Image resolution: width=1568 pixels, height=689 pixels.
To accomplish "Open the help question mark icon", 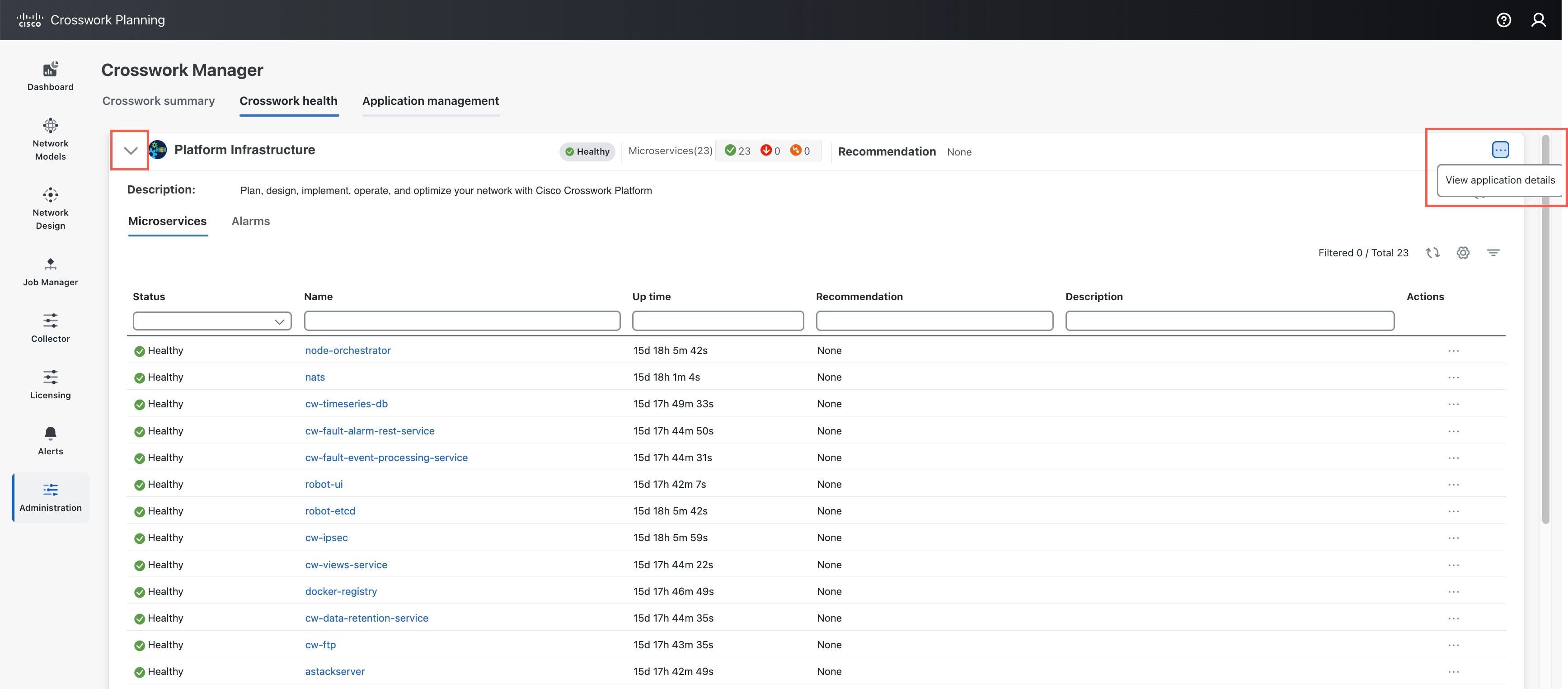I will point(1503,20).
